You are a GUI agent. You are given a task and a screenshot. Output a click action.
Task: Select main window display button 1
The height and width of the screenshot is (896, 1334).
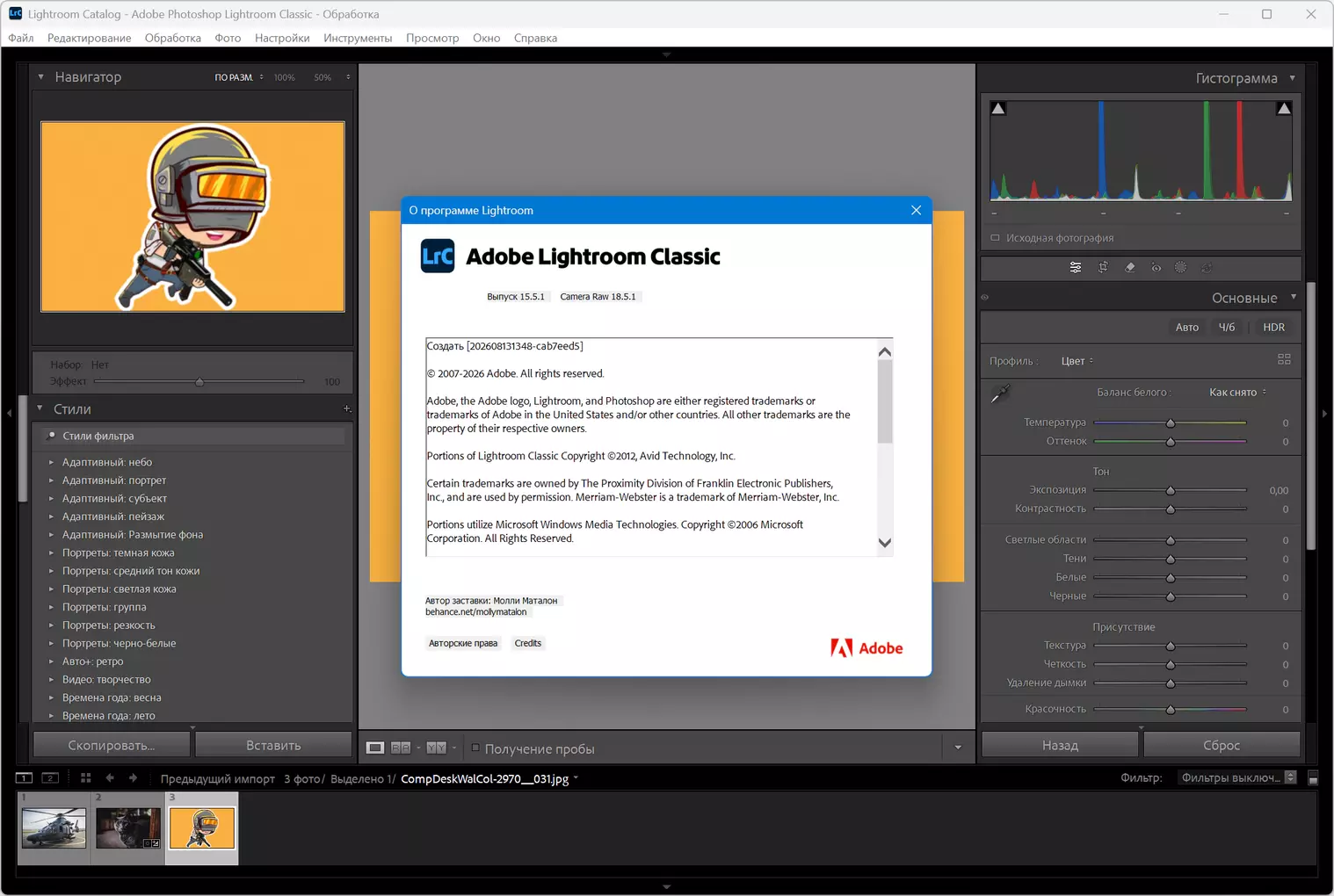coord(24,777)
